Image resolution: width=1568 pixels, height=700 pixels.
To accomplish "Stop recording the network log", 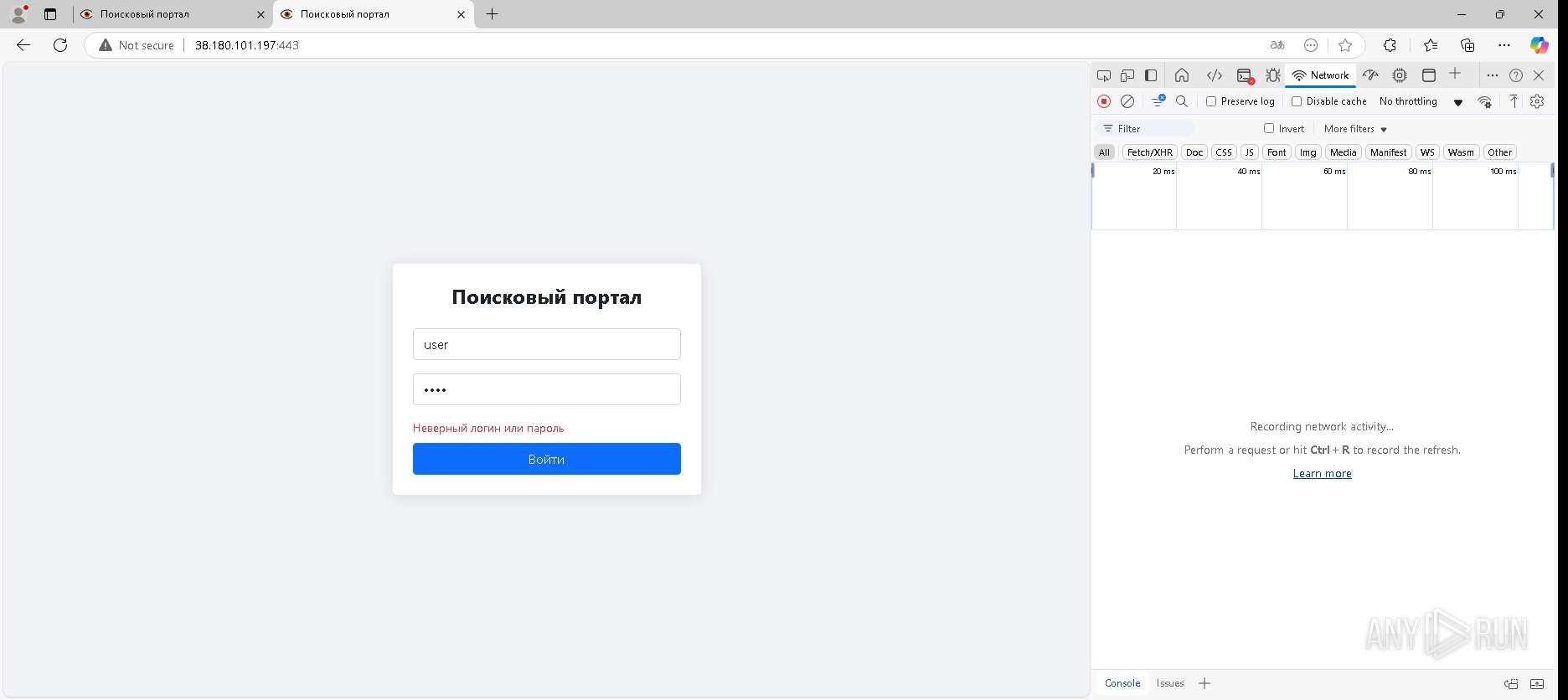I will (x=1104, y=101).
